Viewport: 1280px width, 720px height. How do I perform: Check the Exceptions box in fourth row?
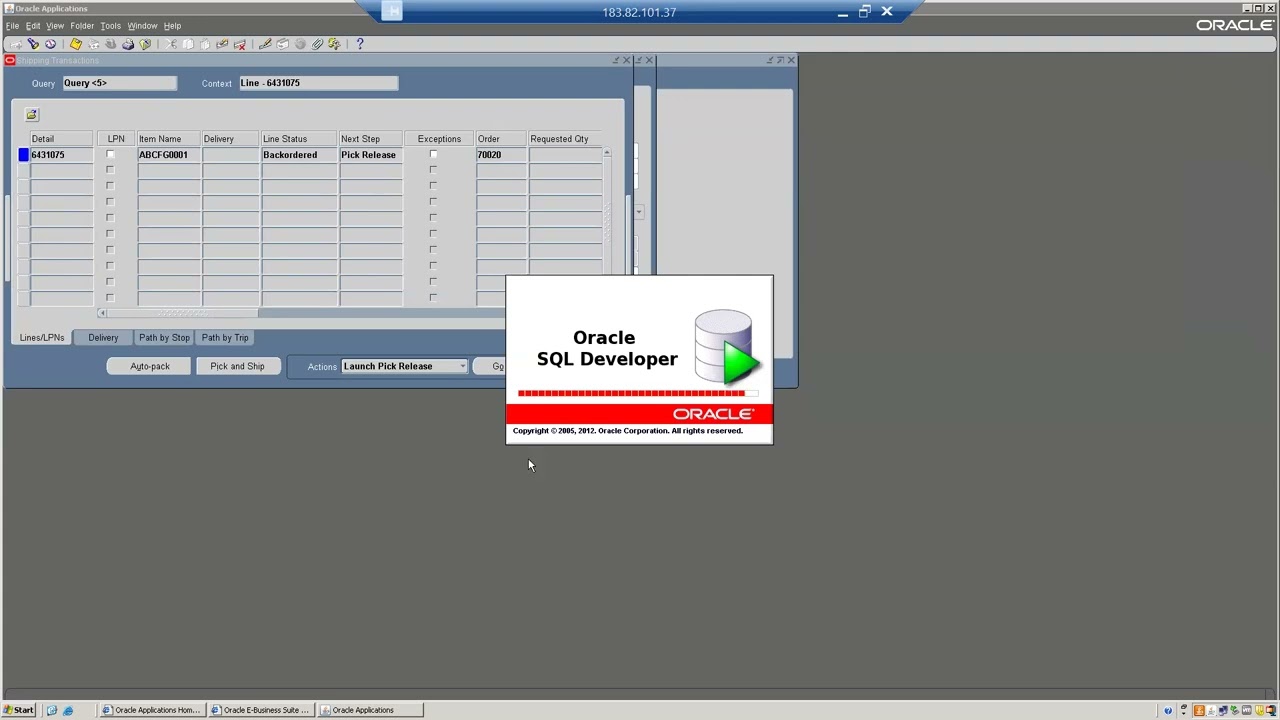433,202
